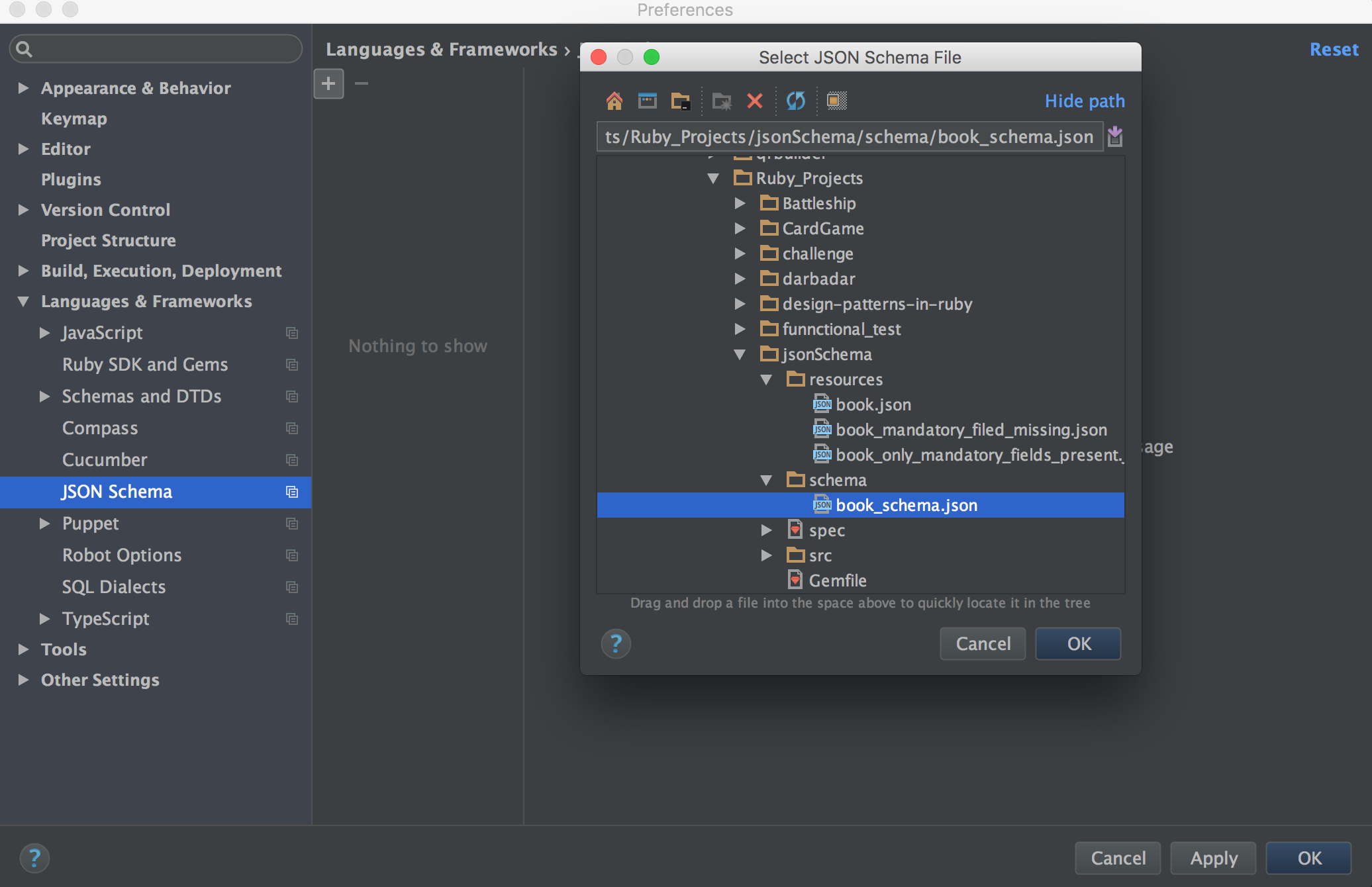Viewport: 1372px width, 887px height.
Task: Navigate to home directory in file chooser
Action: coord(614,101)
